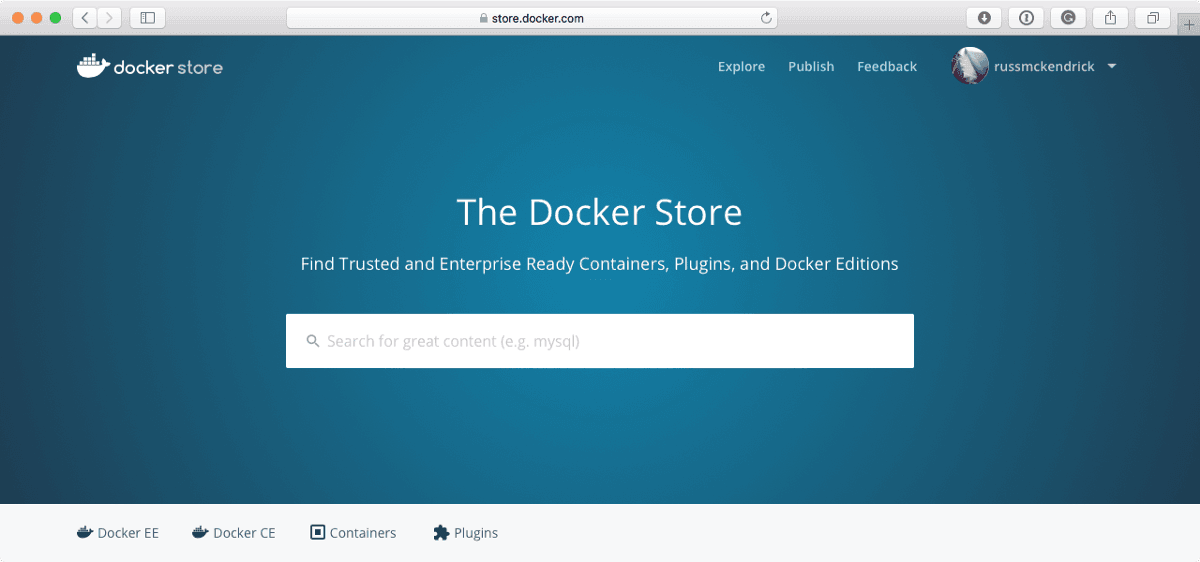The width and height of the screenshot is (1200, 562).
Task: Click the Feedback link
Action: click(x=887, y=67)
